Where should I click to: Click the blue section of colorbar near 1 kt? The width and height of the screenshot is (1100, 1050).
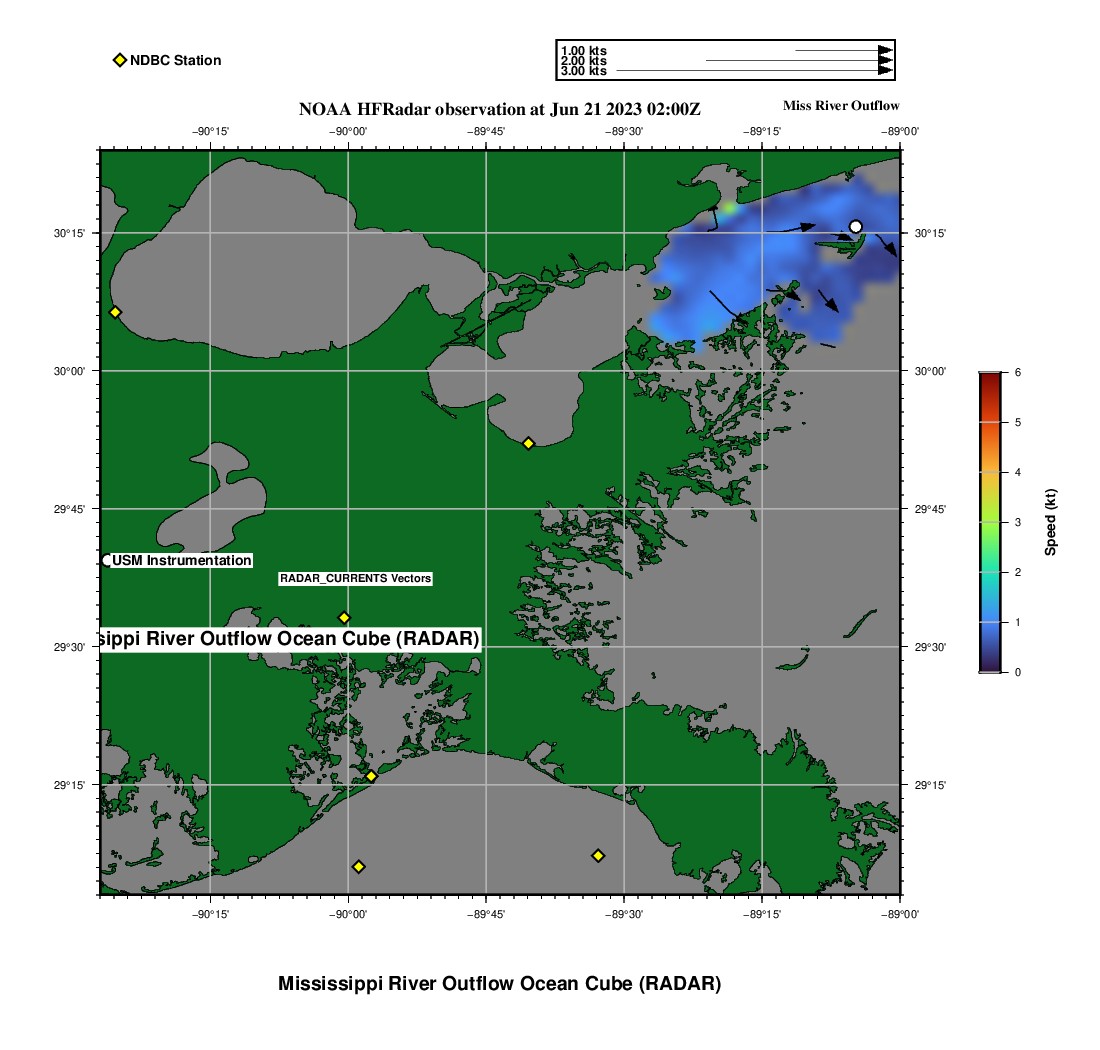(989, 622)
